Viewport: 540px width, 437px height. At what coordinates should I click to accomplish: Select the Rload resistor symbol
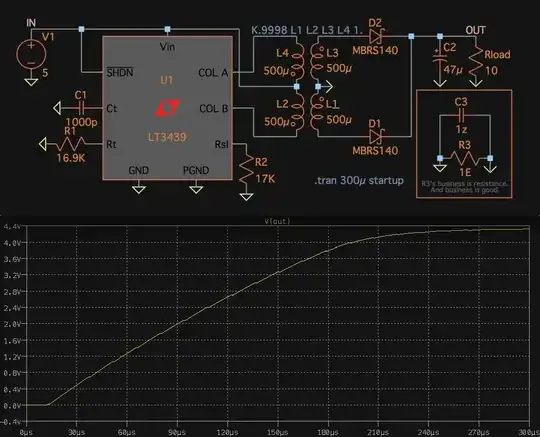point(476,61)
